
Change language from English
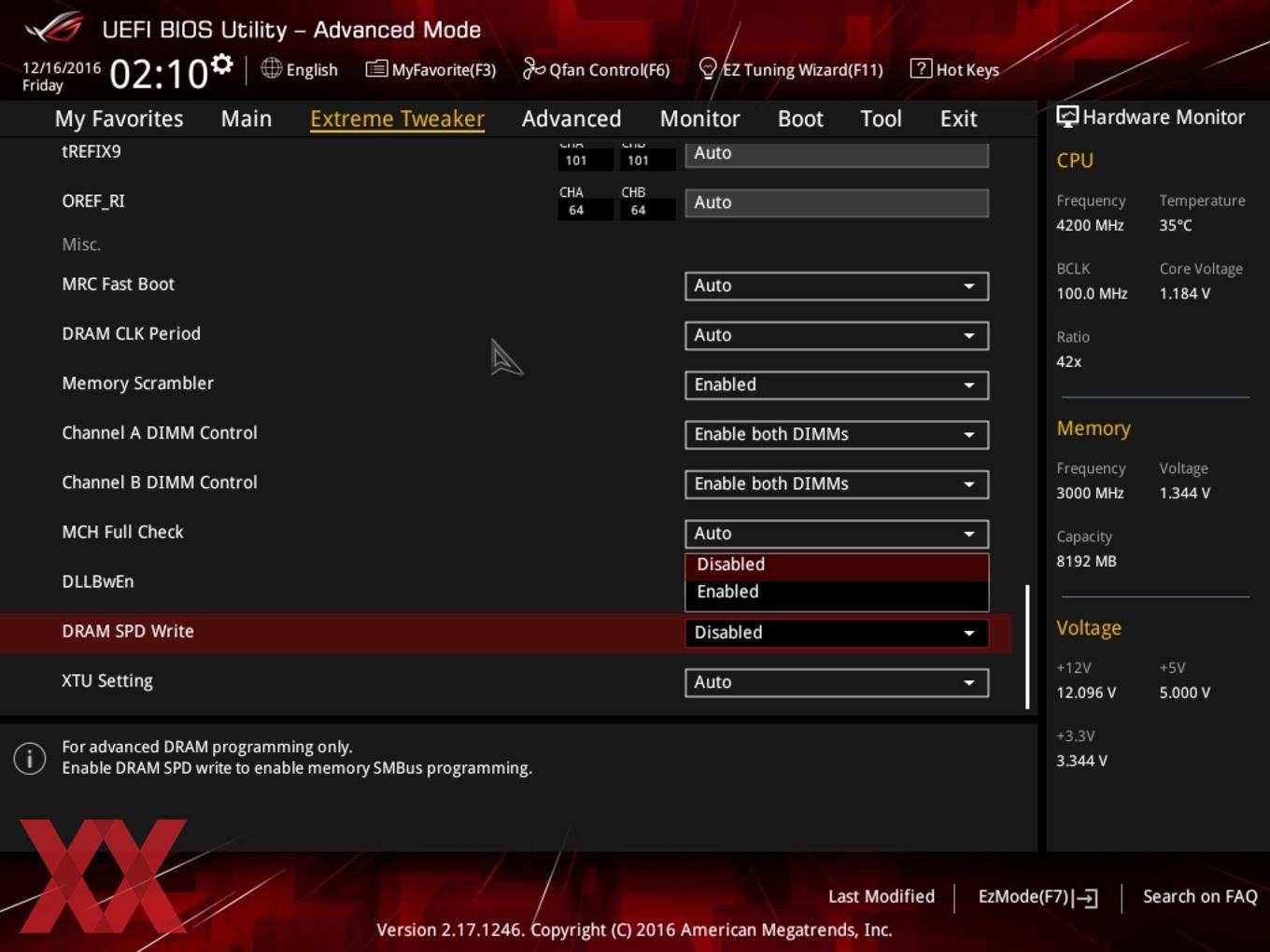click(312, 70)
